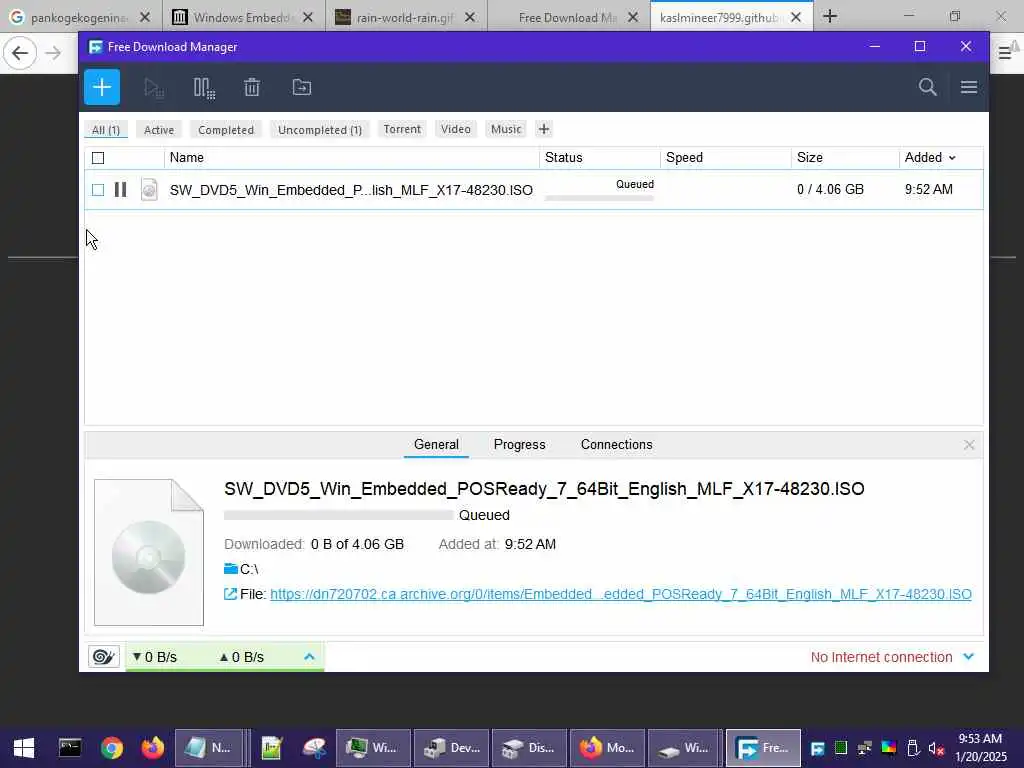
Task: Sort downloads by Status column
Action: [564, 157]
